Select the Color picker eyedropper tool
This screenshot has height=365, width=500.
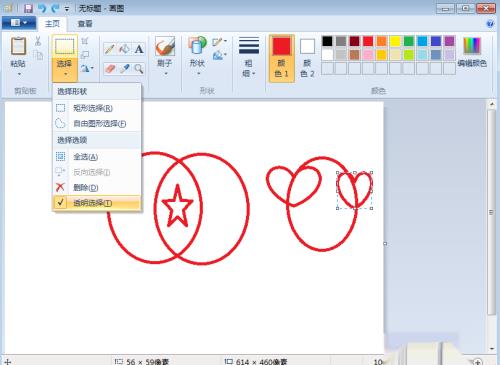pyautogui.click(x=125, y=69)
